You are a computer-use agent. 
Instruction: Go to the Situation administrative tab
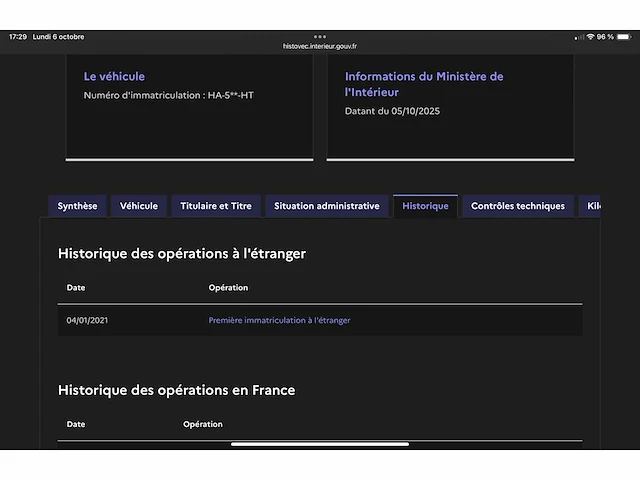(x=327, y=206)
